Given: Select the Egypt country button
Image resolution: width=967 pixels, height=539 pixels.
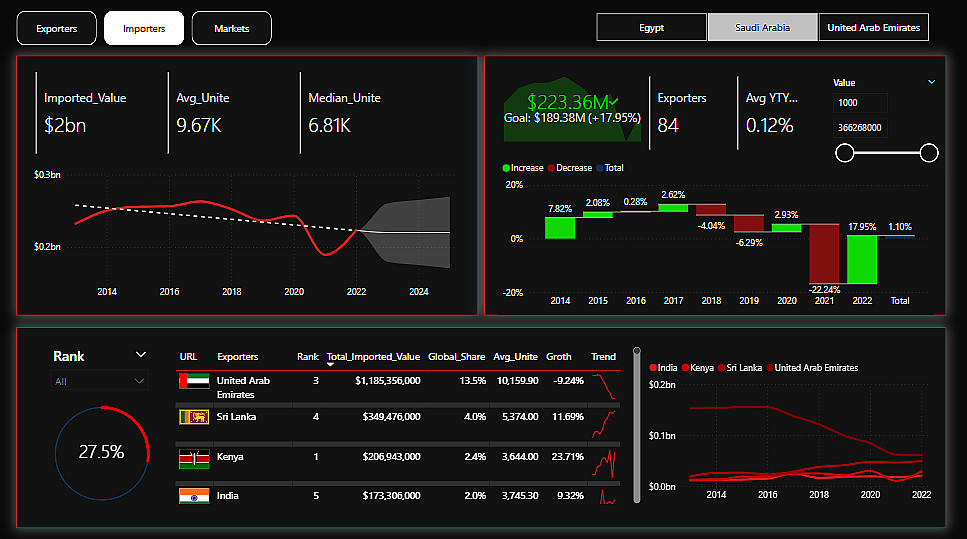Looking at the screenshot, I should (x=651, y=27).
